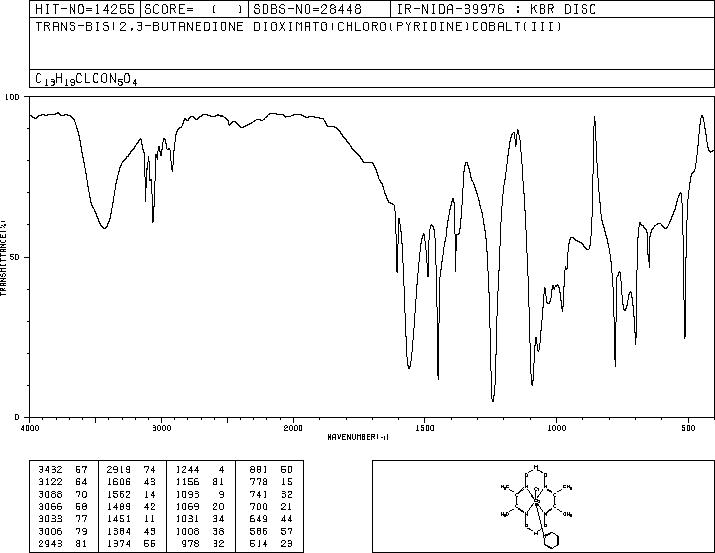Click the 514 peak table entry
Screen dimensions: 715x553
pyautogui.click(x=271, y=543)
